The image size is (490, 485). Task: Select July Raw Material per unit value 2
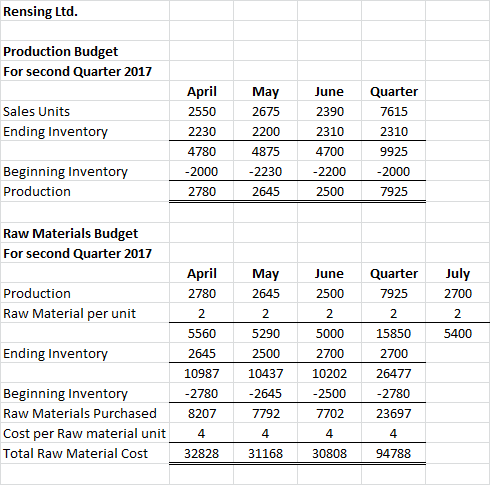458,314
